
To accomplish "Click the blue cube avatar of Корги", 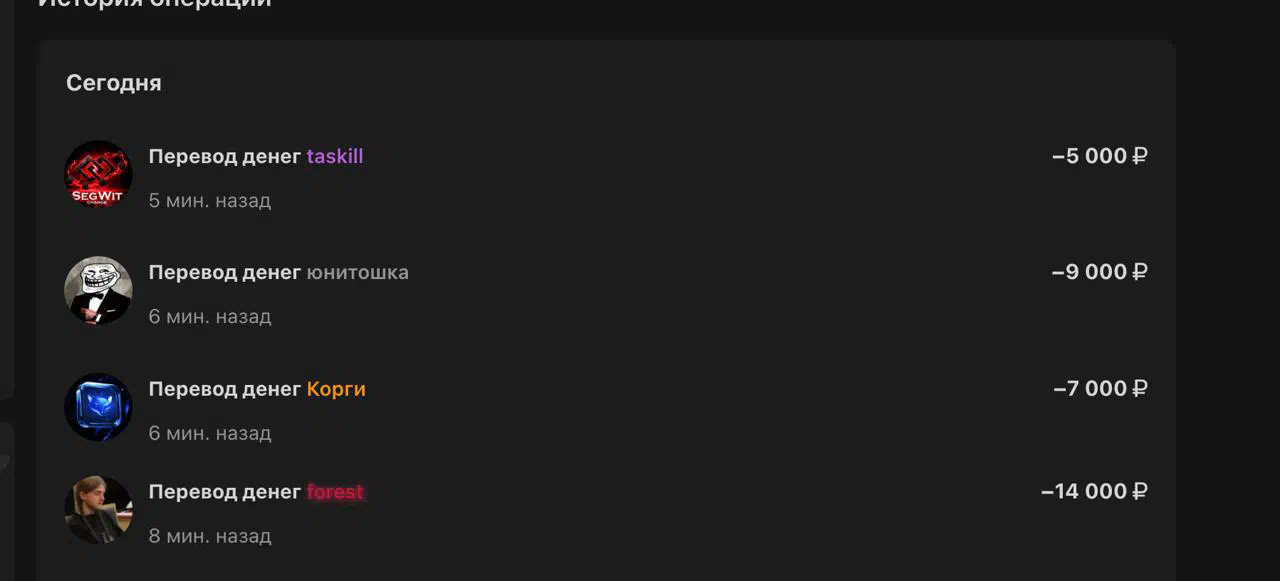I will pos(98,407).
